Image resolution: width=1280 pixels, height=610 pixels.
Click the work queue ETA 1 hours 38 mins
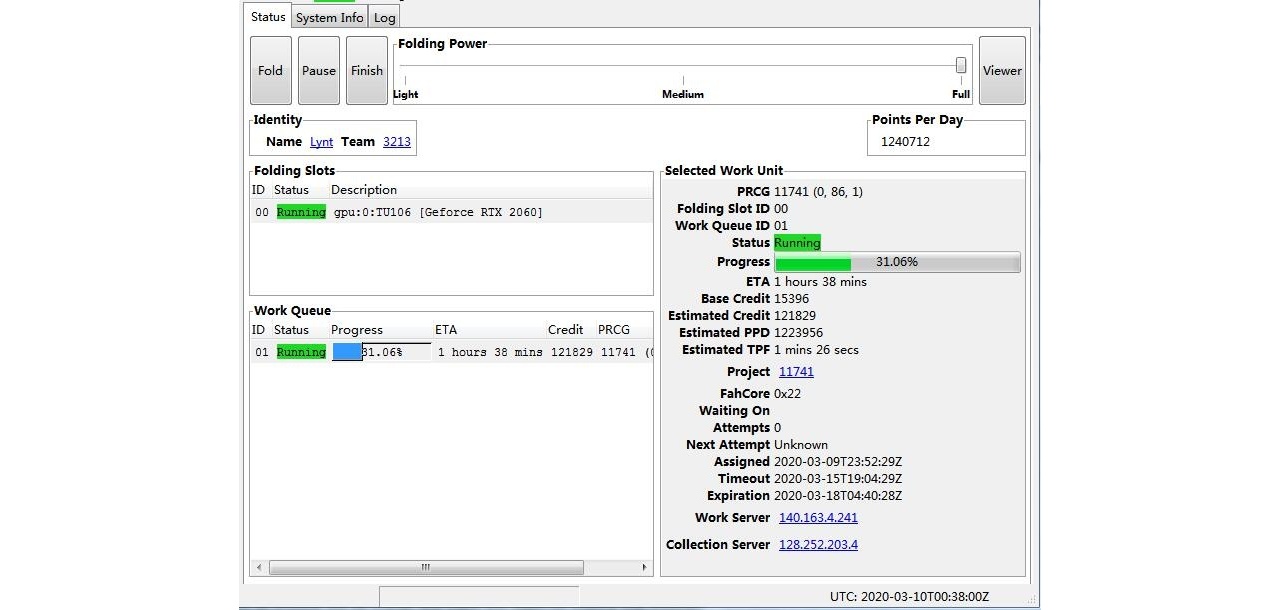click(x=490, y=352)
